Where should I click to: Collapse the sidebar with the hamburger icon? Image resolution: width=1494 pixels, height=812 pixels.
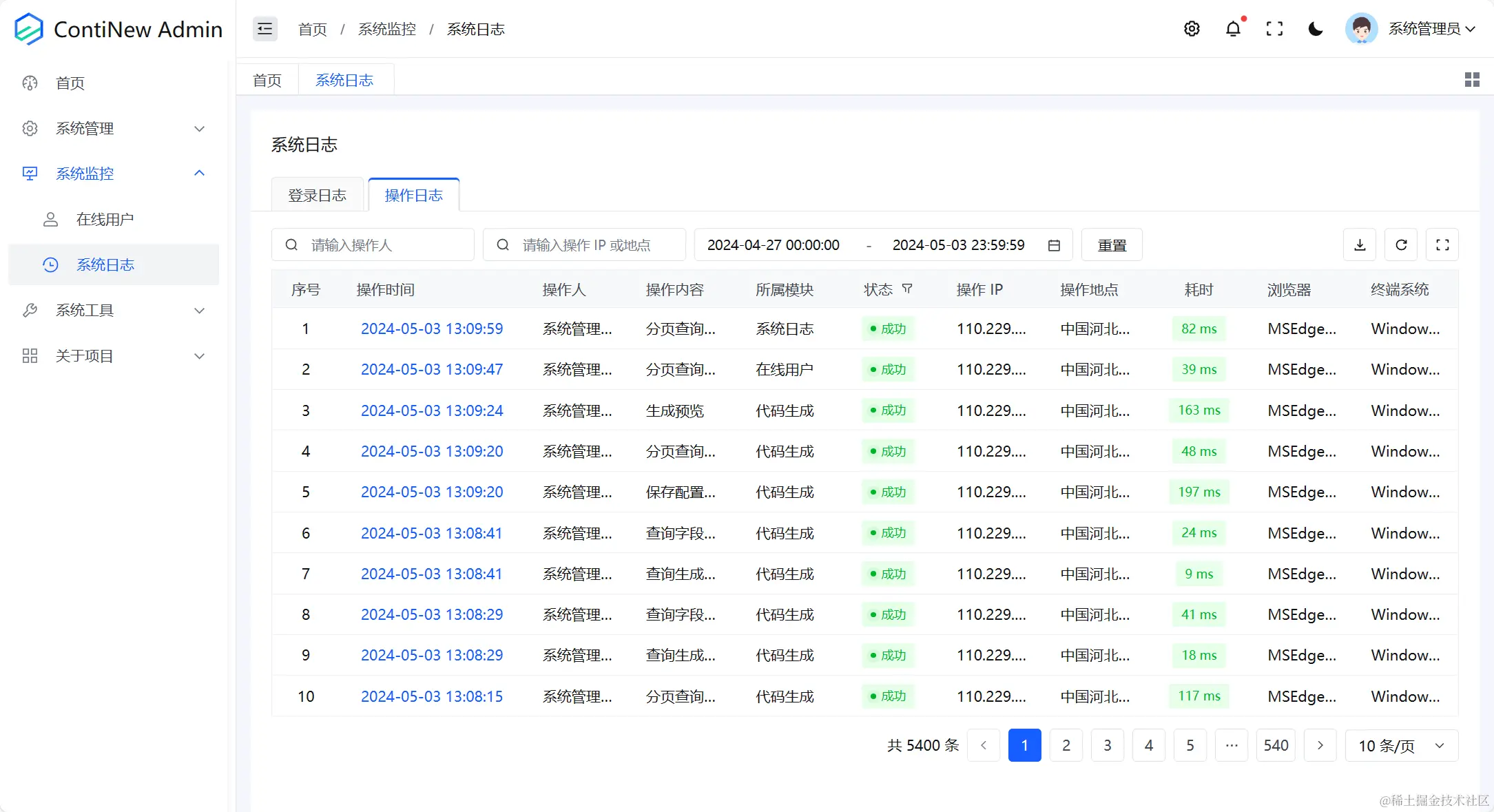(x=264, y=28)
